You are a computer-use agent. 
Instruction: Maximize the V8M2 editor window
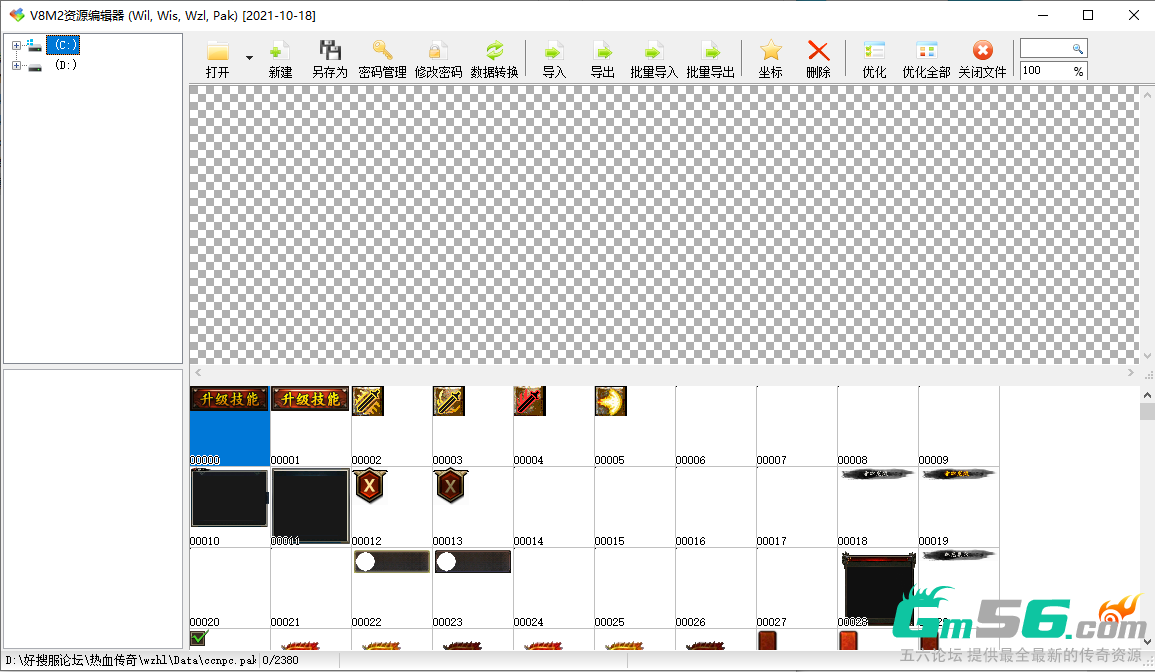click(x=1087, y=15)
